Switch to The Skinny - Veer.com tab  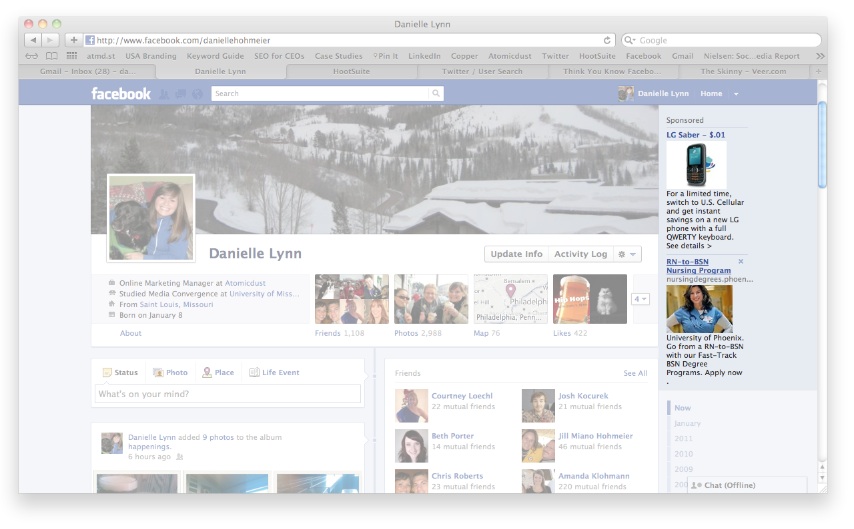point(743,71)
